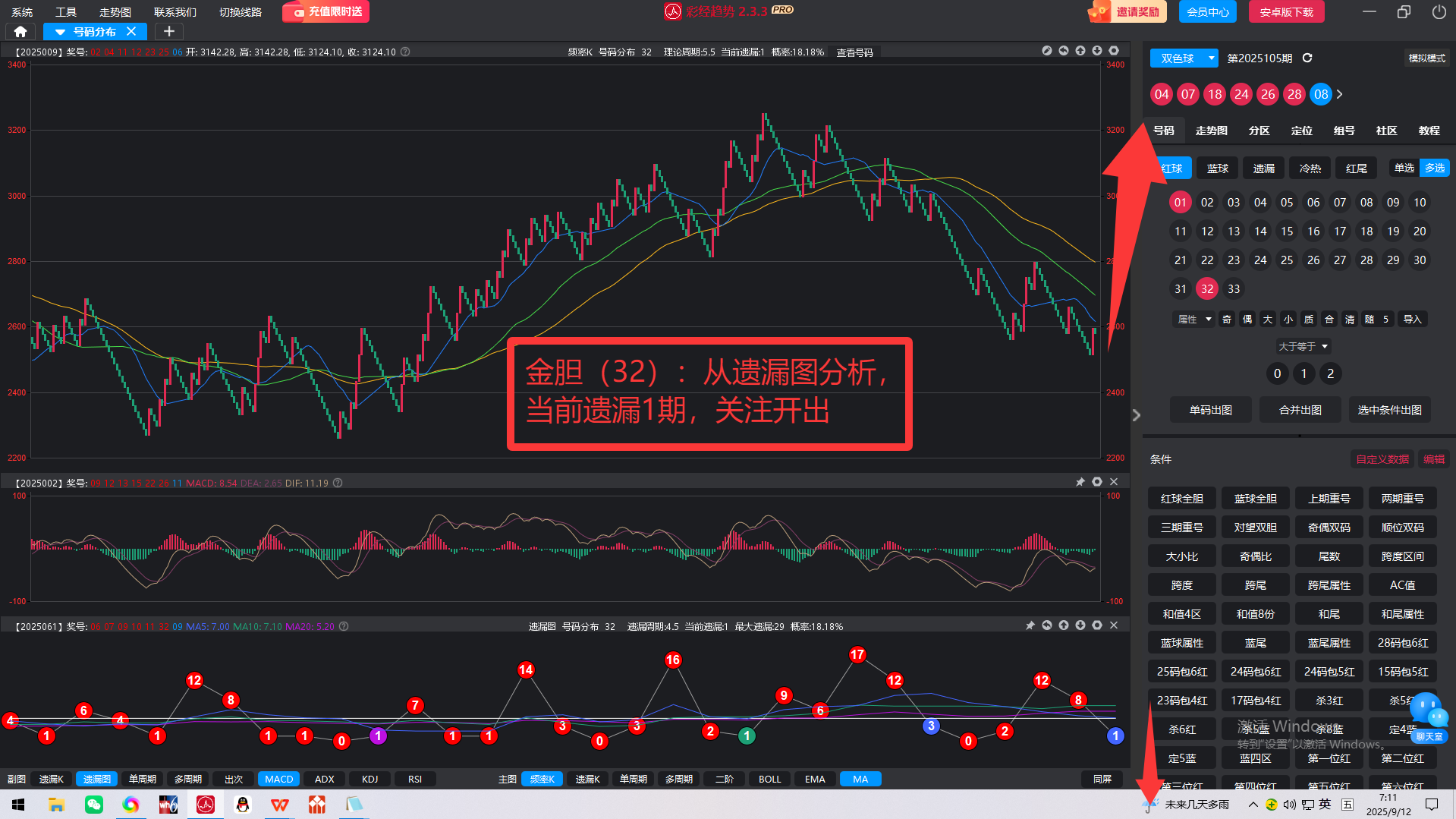Click up arrow icon on 遗漏图 panel

[1064, 625]
